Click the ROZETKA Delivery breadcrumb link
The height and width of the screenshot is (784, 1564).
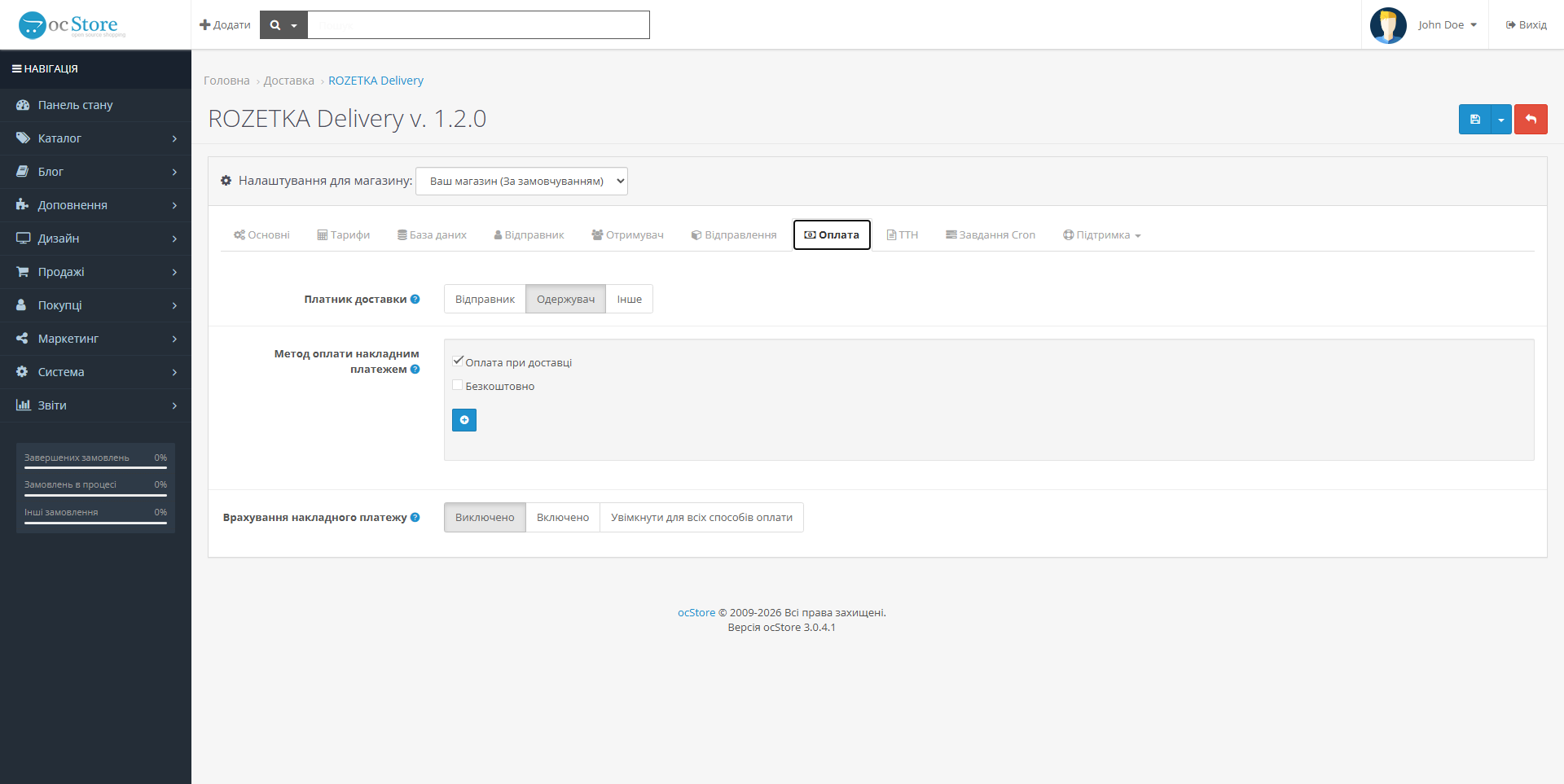coord(376,81)
